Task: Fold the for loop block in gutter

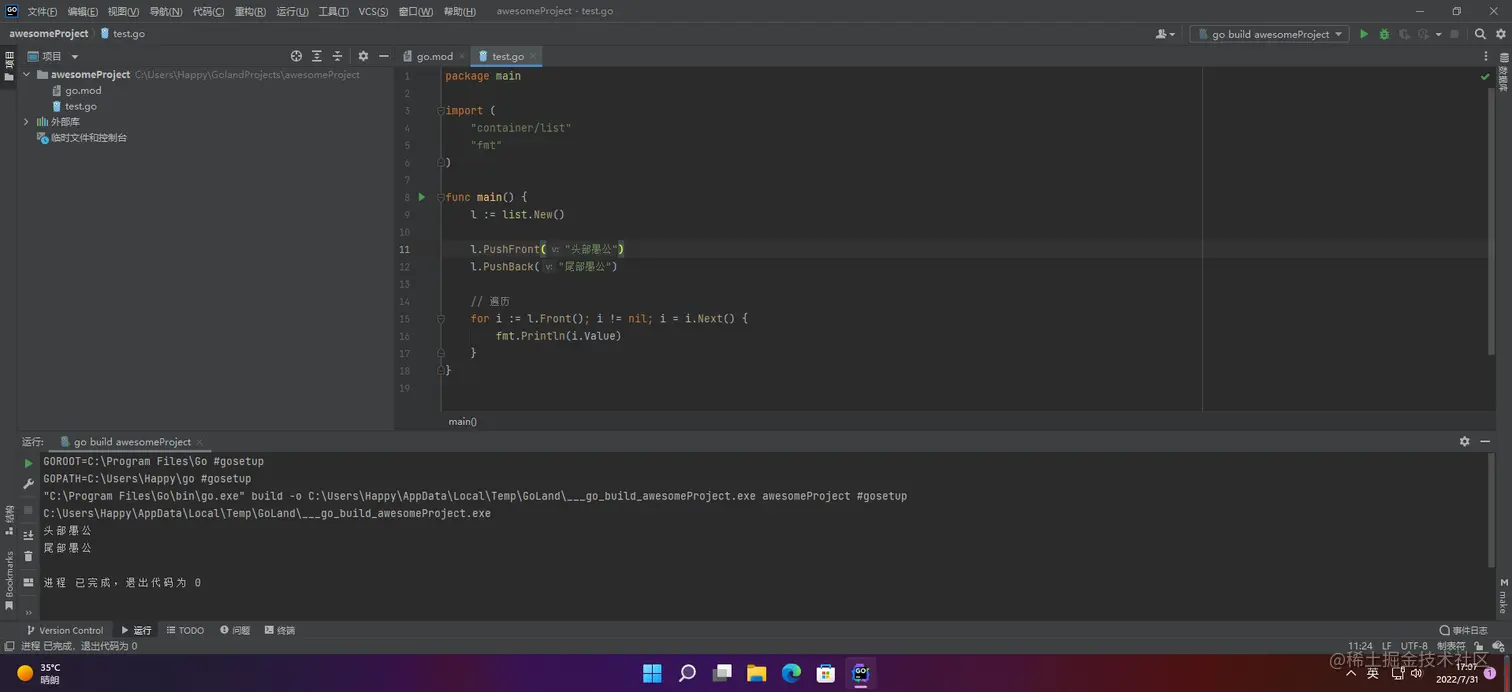Action: [x=441, y=319]
